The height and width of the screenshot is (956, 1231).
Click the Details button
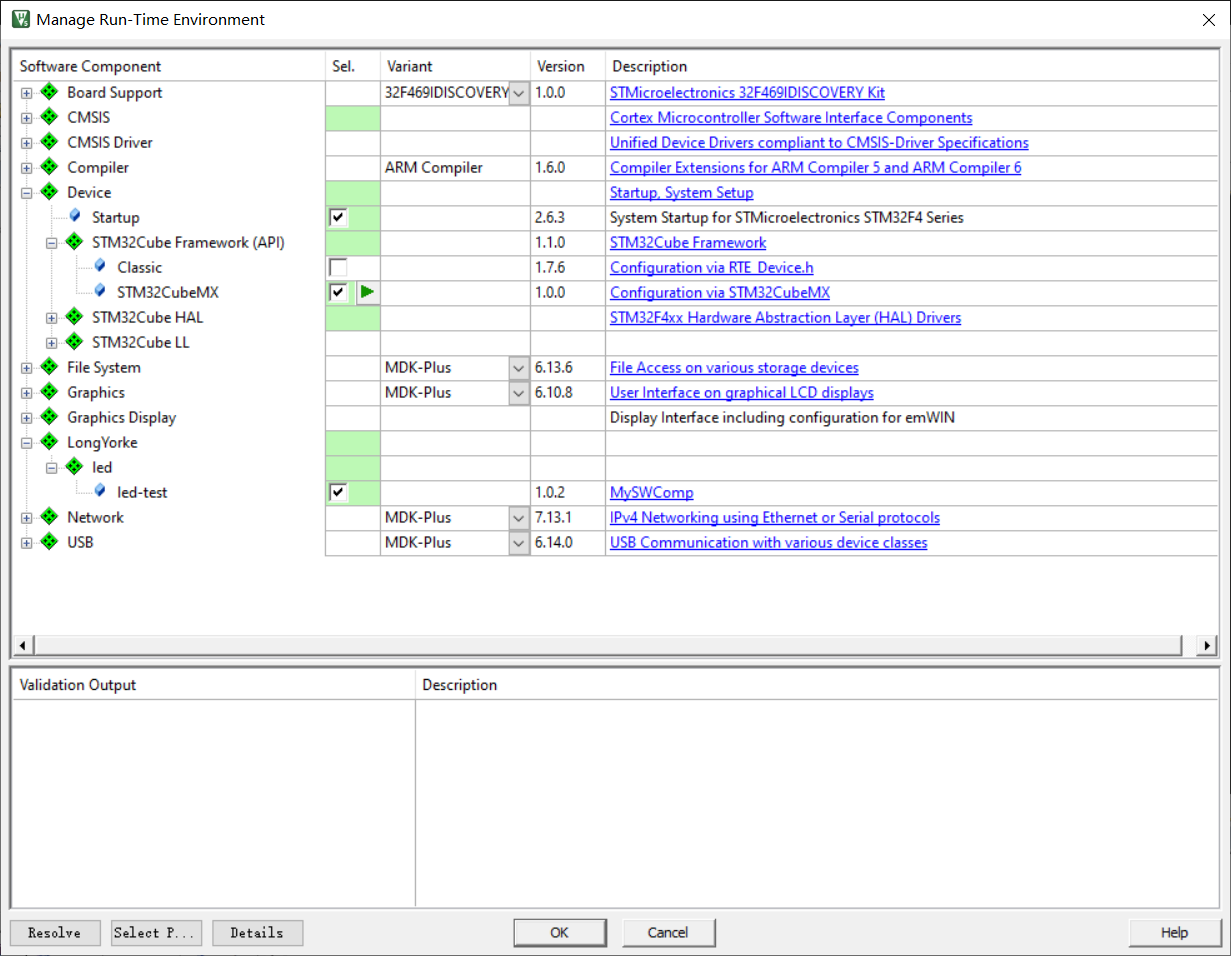point(257,933)
